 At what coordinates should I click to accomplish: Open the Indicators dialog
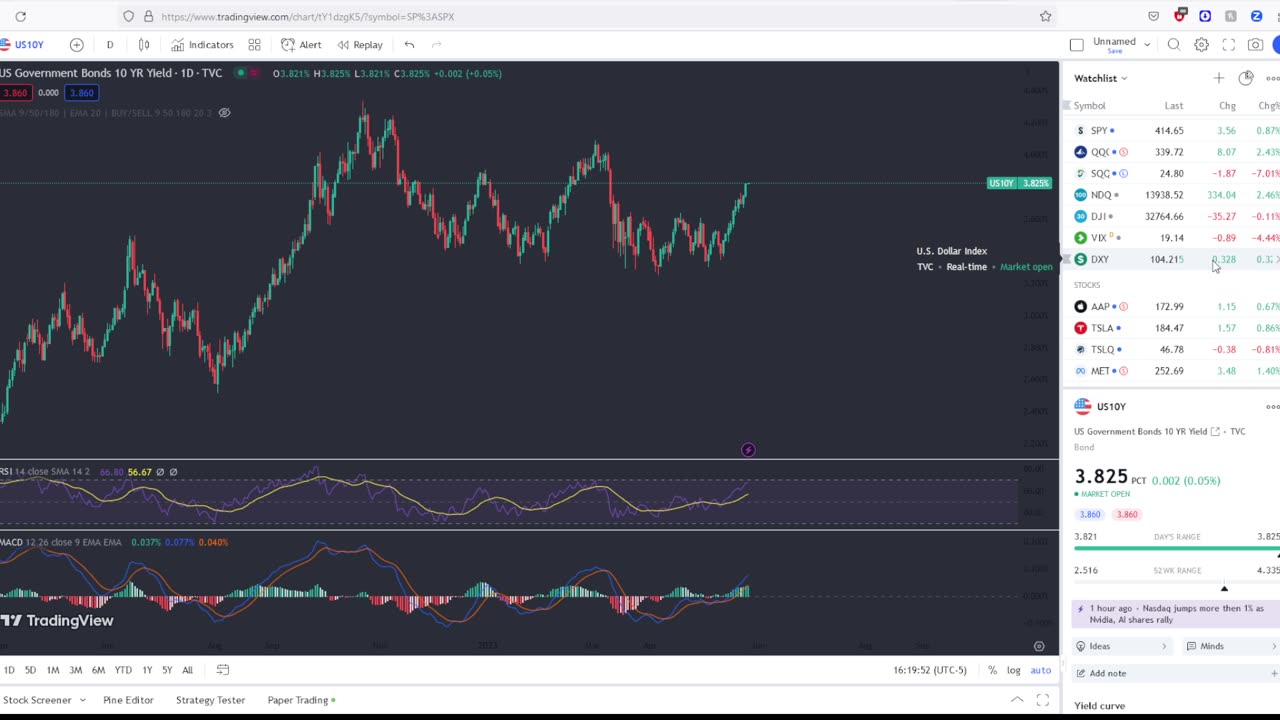(202, 44)
